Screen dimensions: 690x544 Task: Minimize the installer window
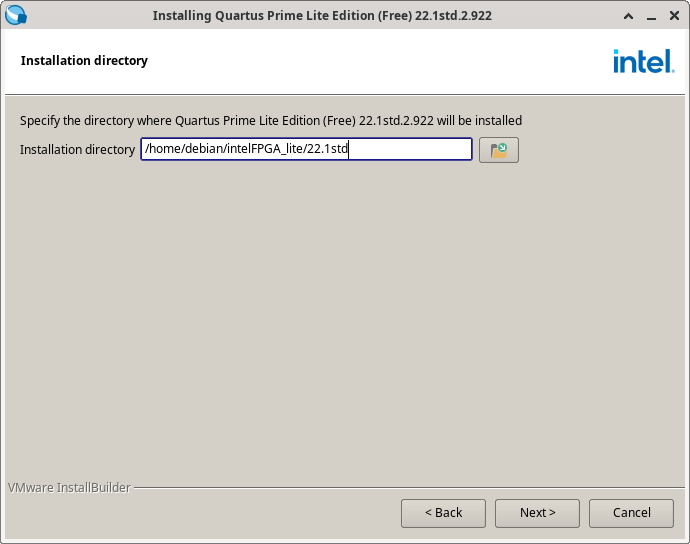coord(651,17)
